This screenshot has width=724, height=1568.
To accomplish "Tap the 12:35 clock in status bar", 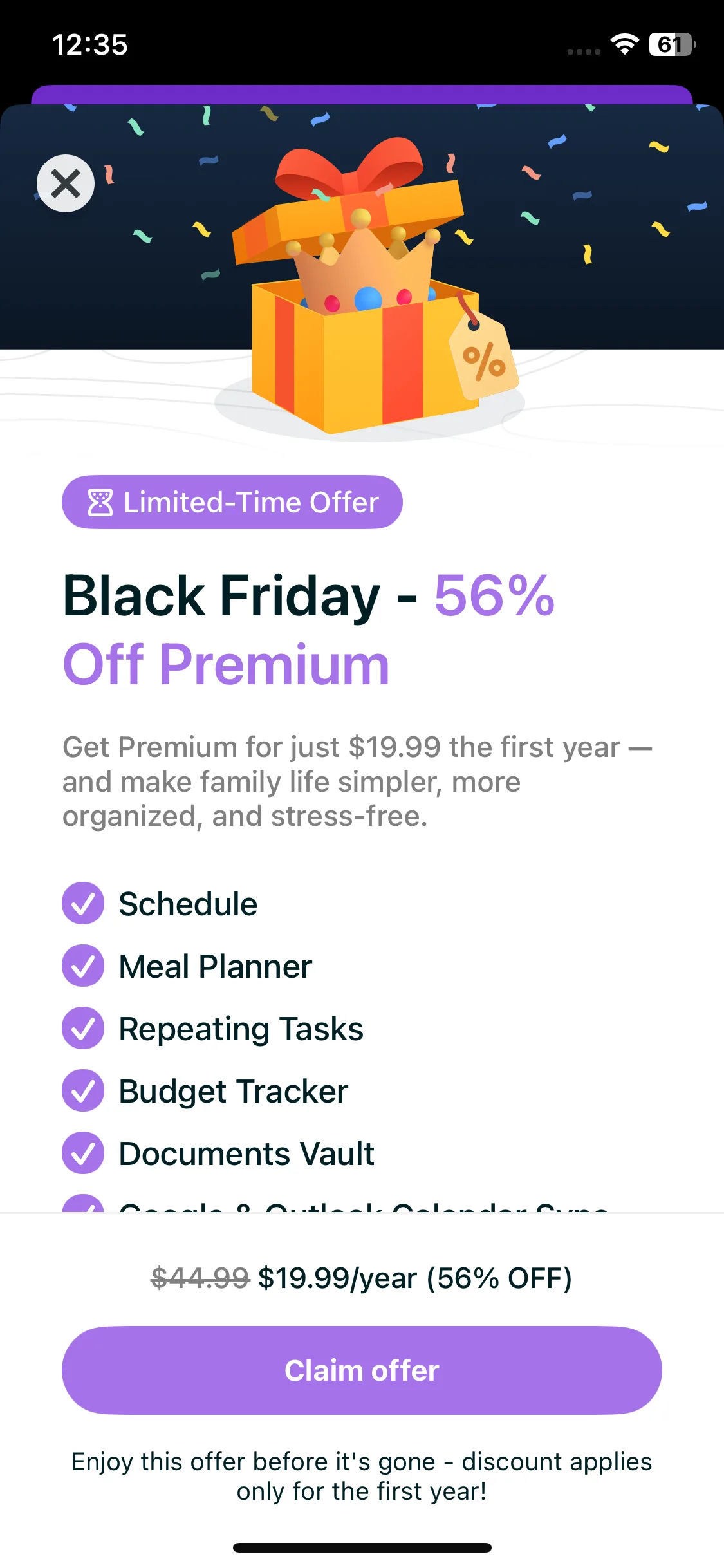I will click(x=90, y=45).
